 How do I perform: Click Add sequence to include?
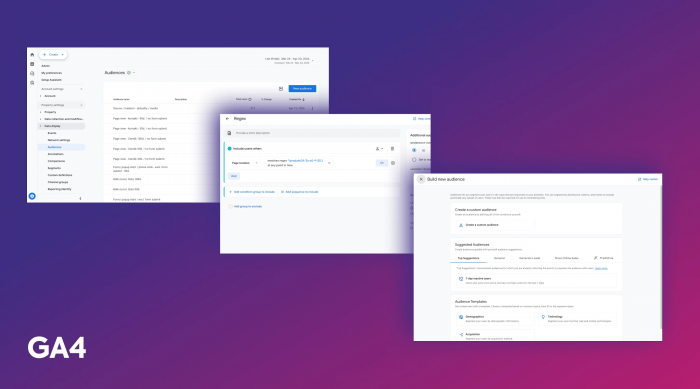300,192
